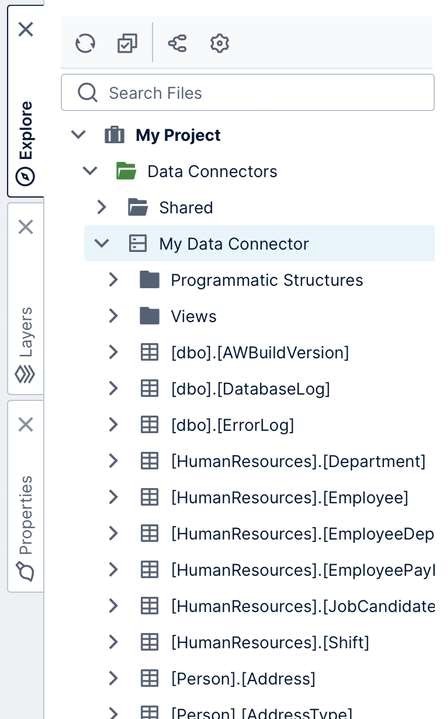This screenshot has width=448, height=719.
Task: Select [HumanResources].[EmployeePay text
Action: (303, 570)
